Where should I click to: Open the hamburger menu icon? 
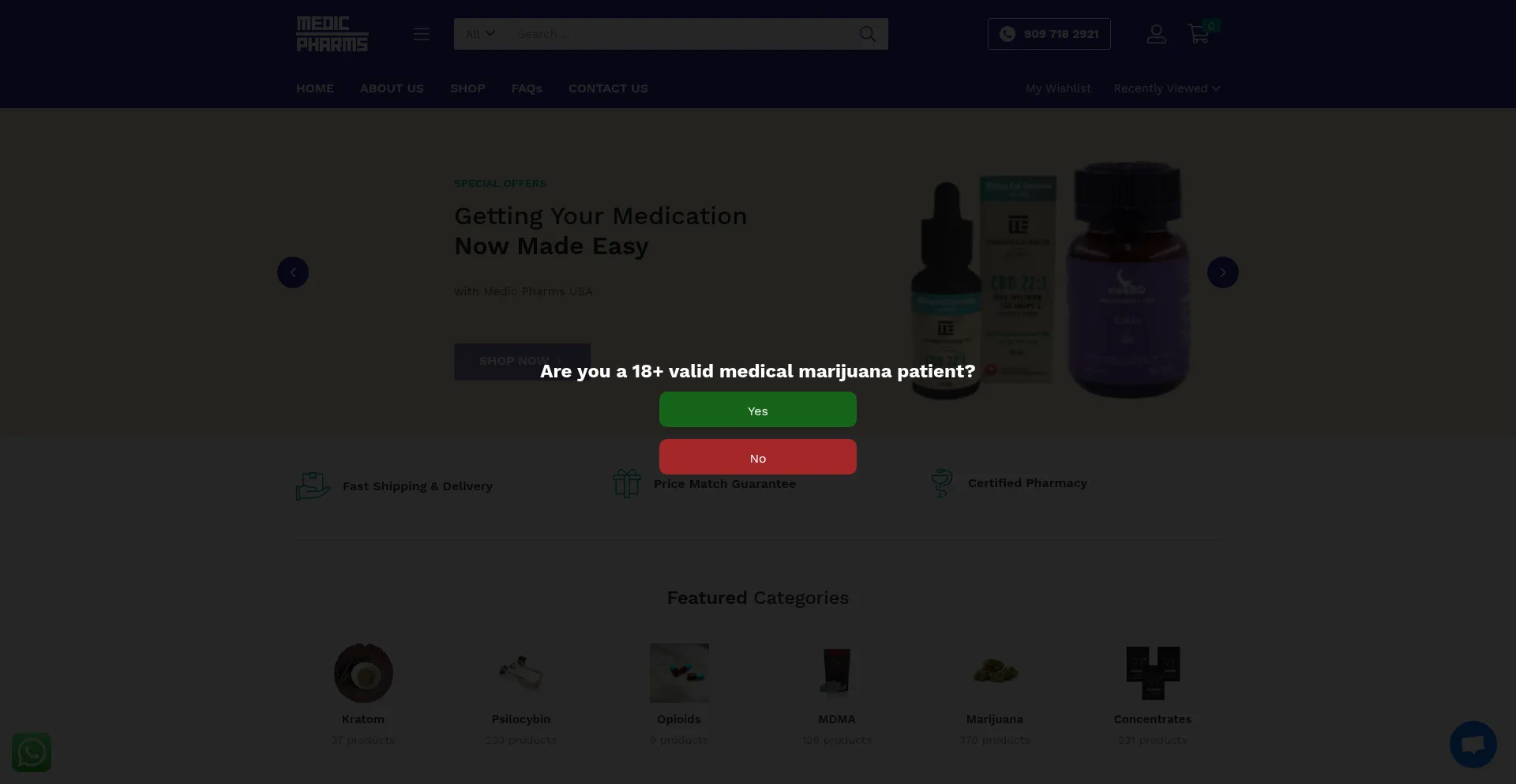click(422, 34)
